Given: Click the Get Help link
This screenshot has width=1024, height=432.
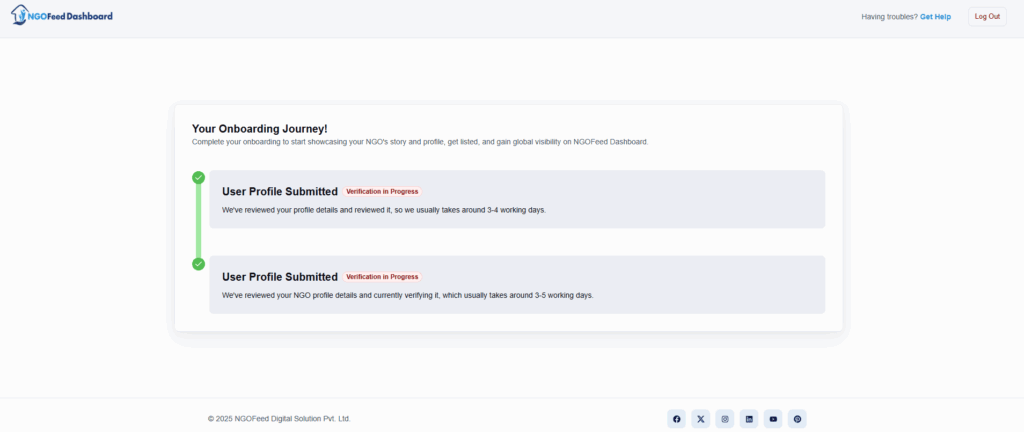Looking at the screenshot, I should tap(935, 17).
